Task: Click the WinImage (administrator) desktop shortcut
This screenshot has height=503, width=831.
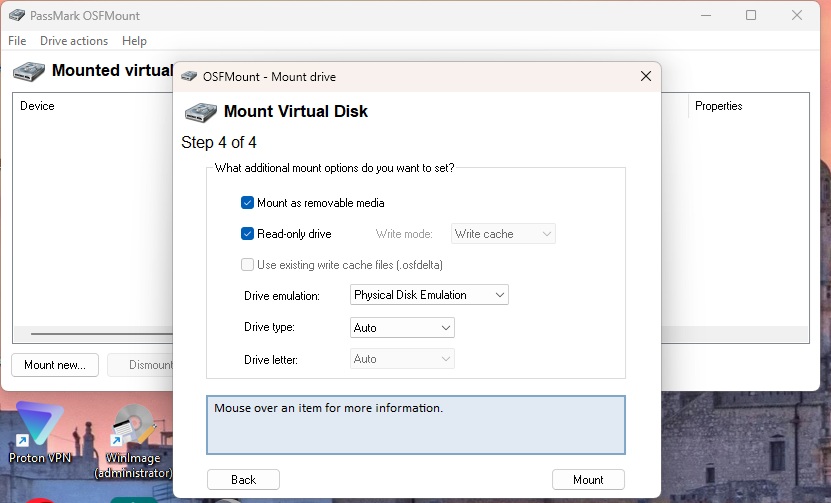Action: 133,443
